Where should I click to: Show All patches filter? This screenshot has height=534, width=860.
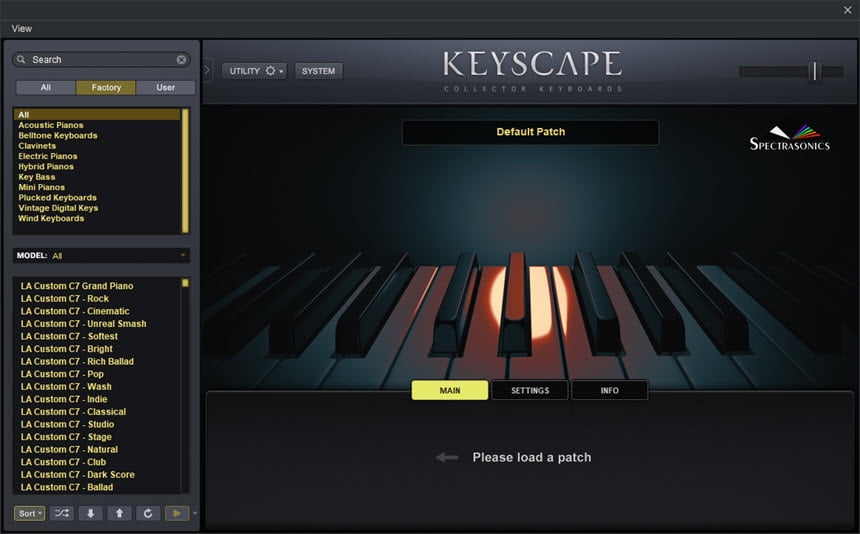tap(46, 87)
